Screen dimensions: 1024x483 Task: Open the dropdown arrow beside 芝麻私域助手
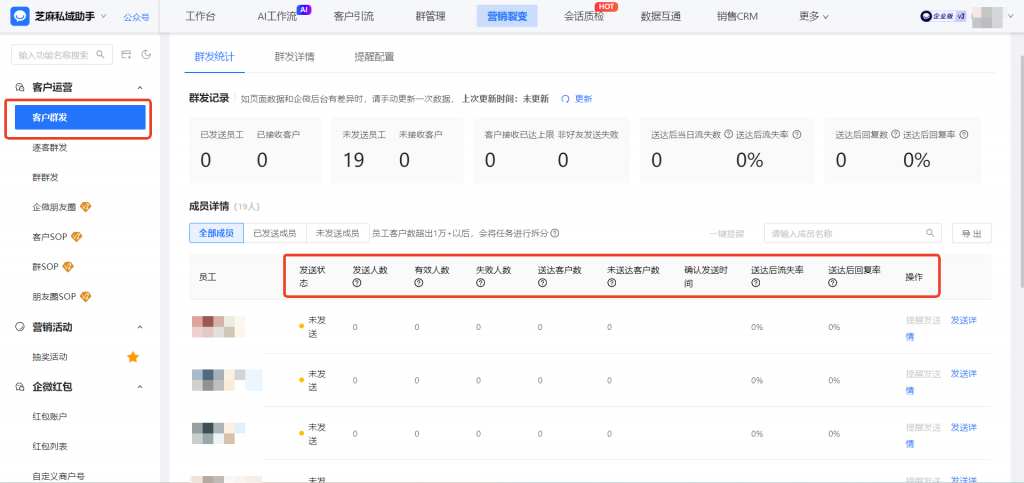[x=103, y=16]
